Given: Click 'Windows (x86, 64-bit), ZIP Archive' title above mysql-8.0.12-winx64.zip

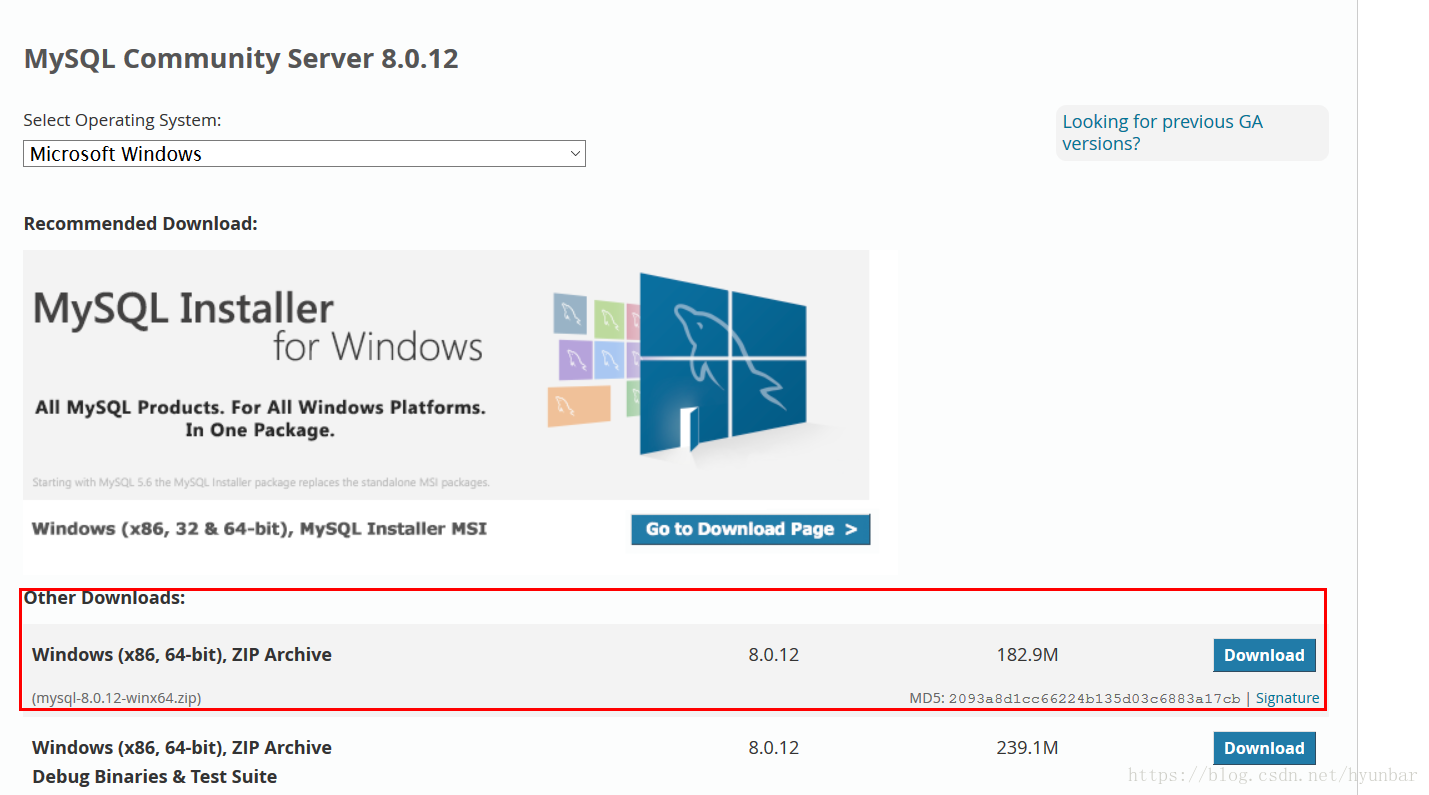Looking at the screenshot, I should [x=182, y=655].
